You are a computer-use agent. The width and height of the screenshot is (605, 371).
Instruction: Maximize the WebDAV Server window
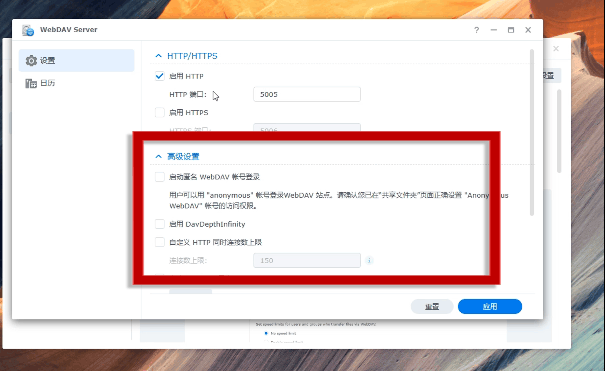coord(511,30)
